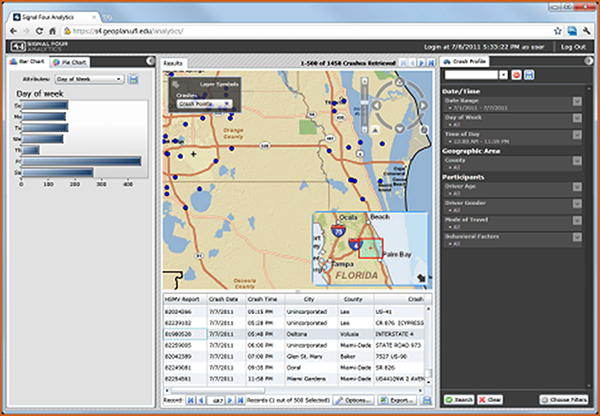Reload the page in the browser
Viewport: 600px width, 416px height.
(x=39, y=31)
